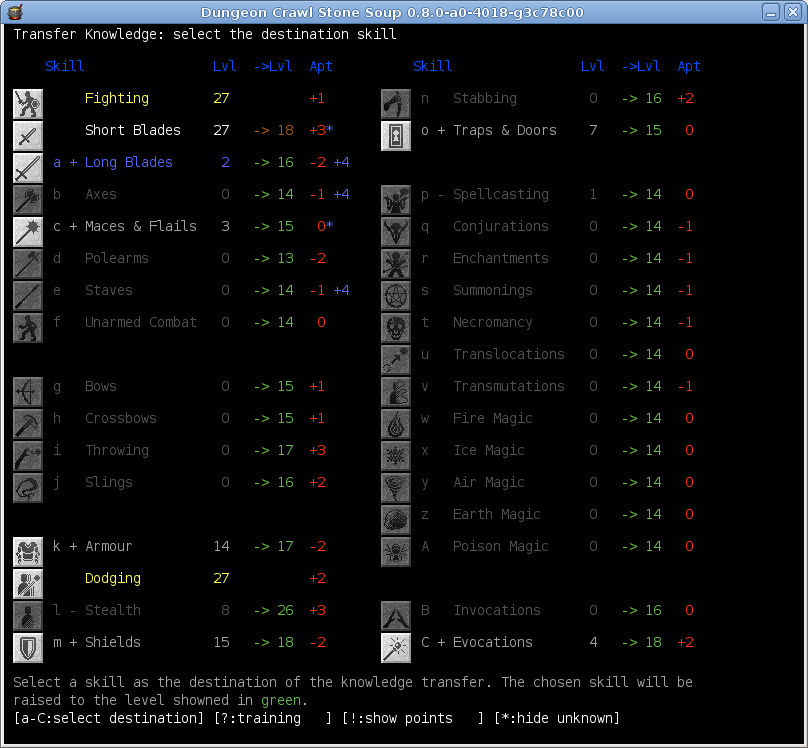
Task: Pick the Traps & Doors icon
Action: click(396, 135)
